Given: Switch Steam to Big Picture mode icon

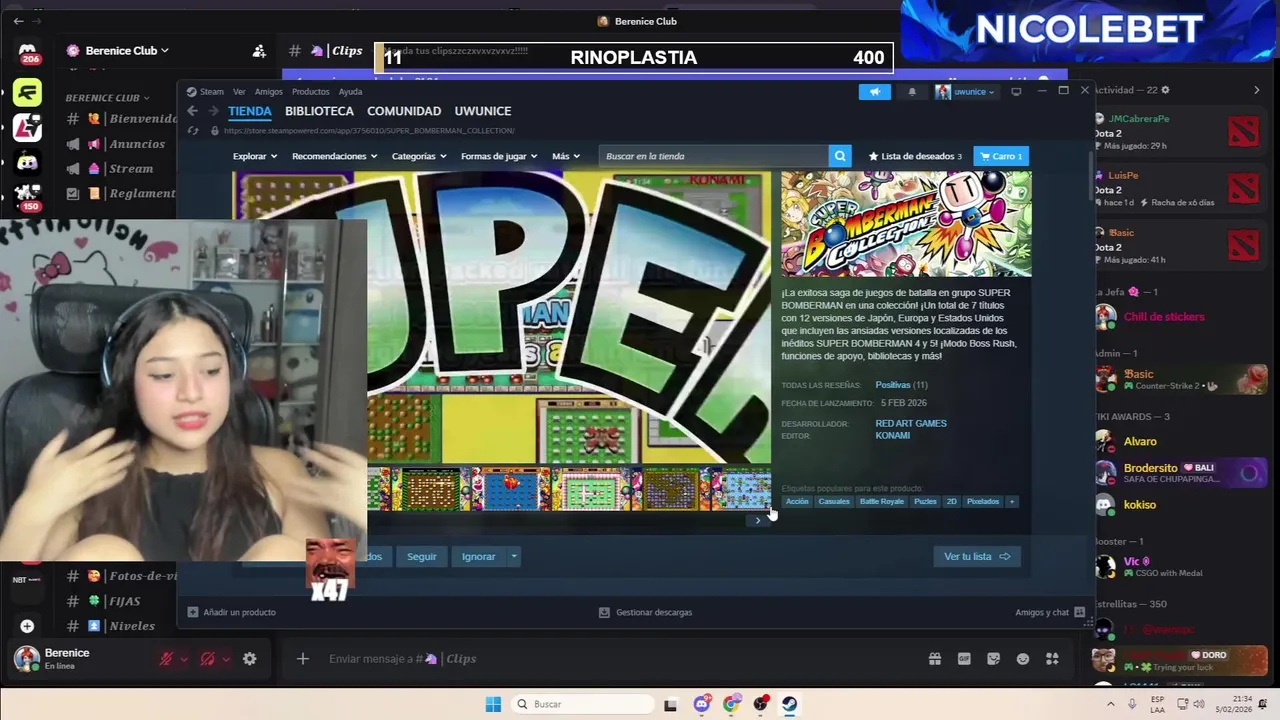Looking at the screenshot, I should [1016, 91].
